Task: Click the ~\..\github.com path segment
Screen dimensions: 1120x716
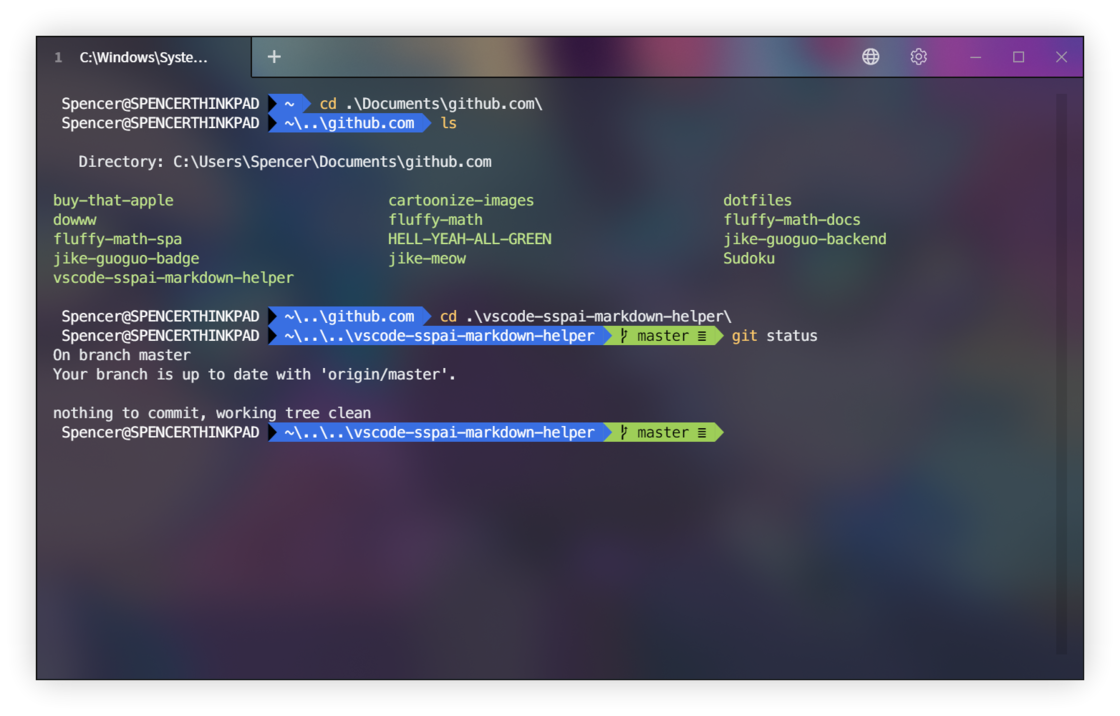Action: [x=349, y=123]
